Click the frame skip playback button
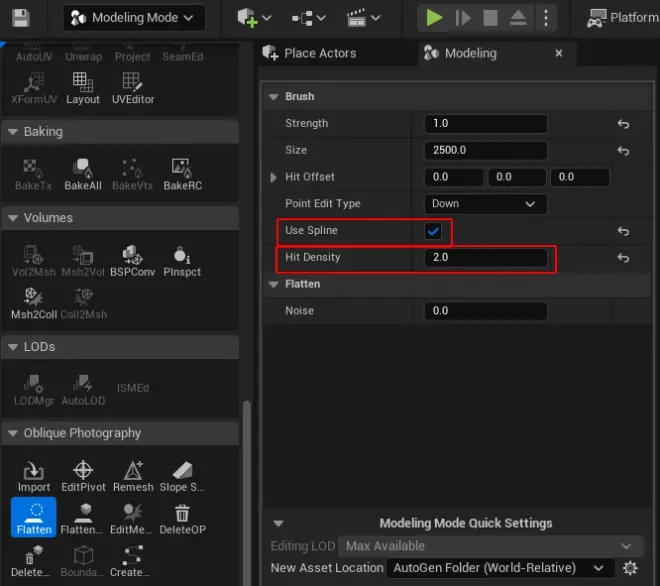 click(x=463, y=18)
